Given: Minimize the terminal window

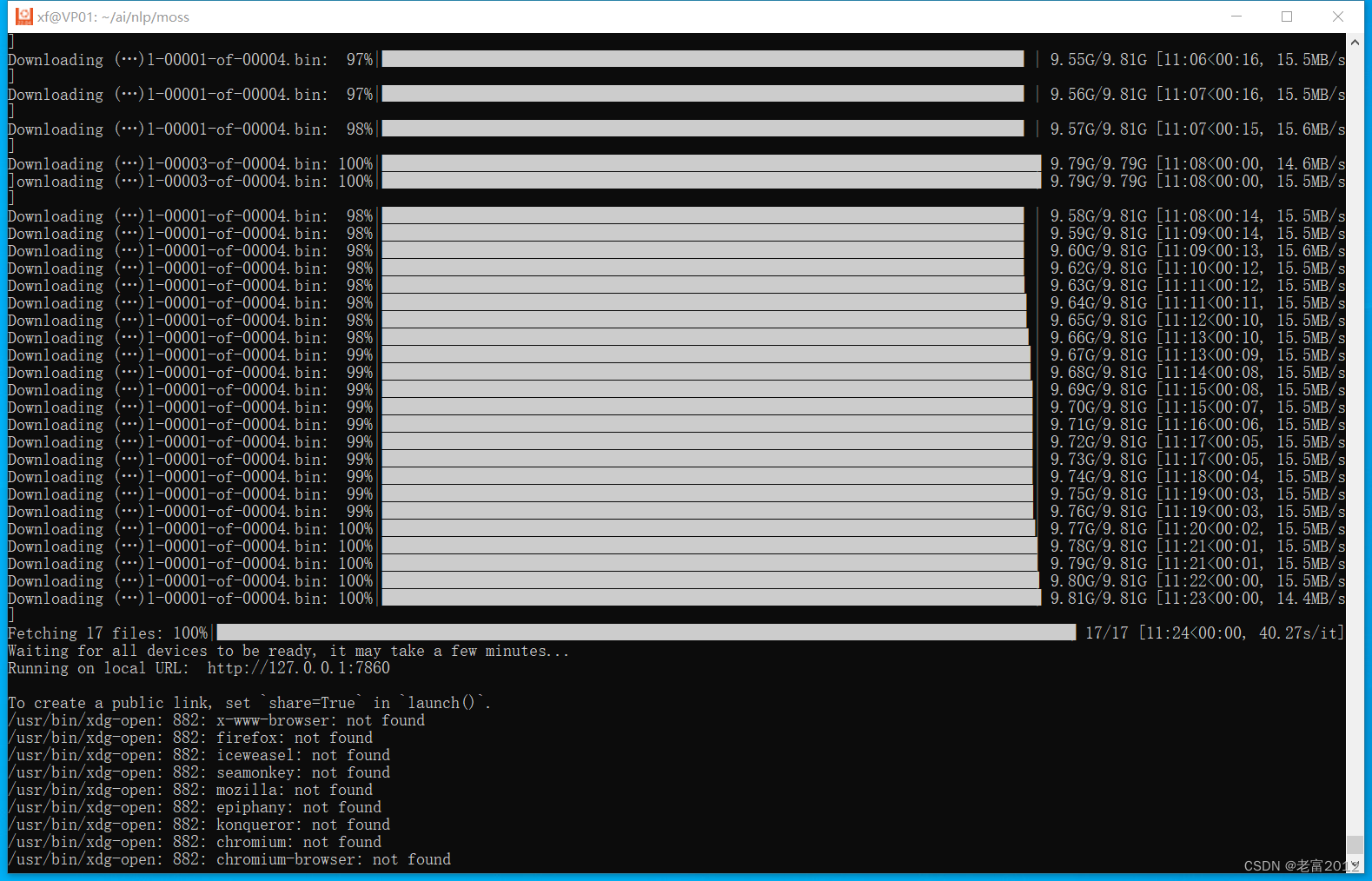Looking at the screenshot, I should (1236, 17).
